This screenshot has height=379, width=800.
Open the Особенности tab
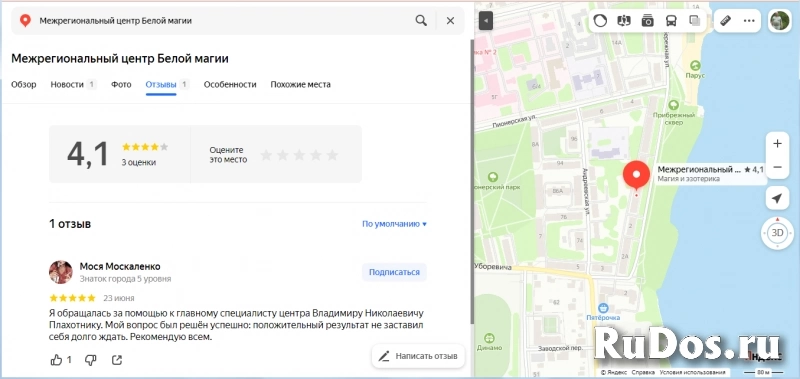click(230, 85)
